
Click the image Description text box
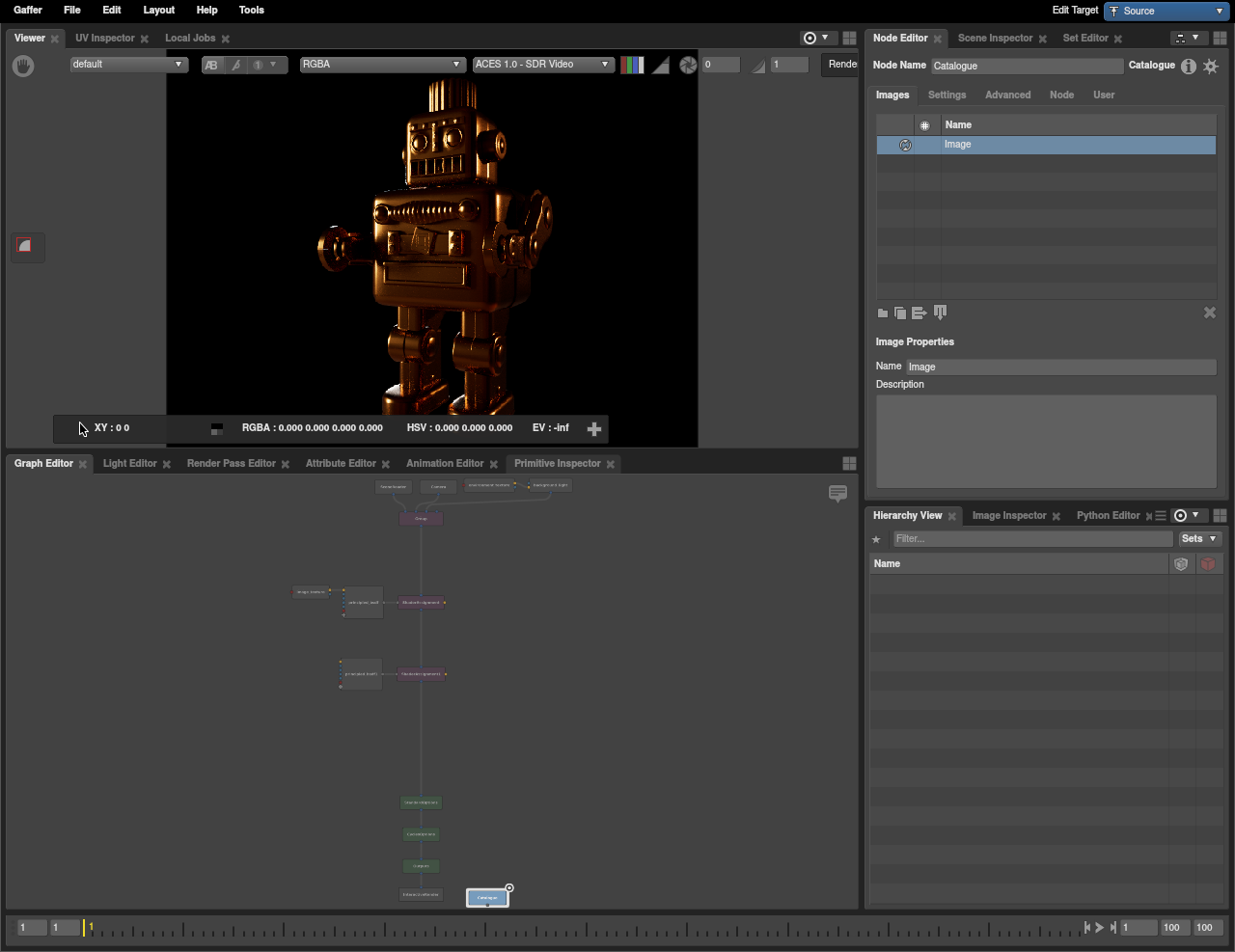(x=1046, y=441)
